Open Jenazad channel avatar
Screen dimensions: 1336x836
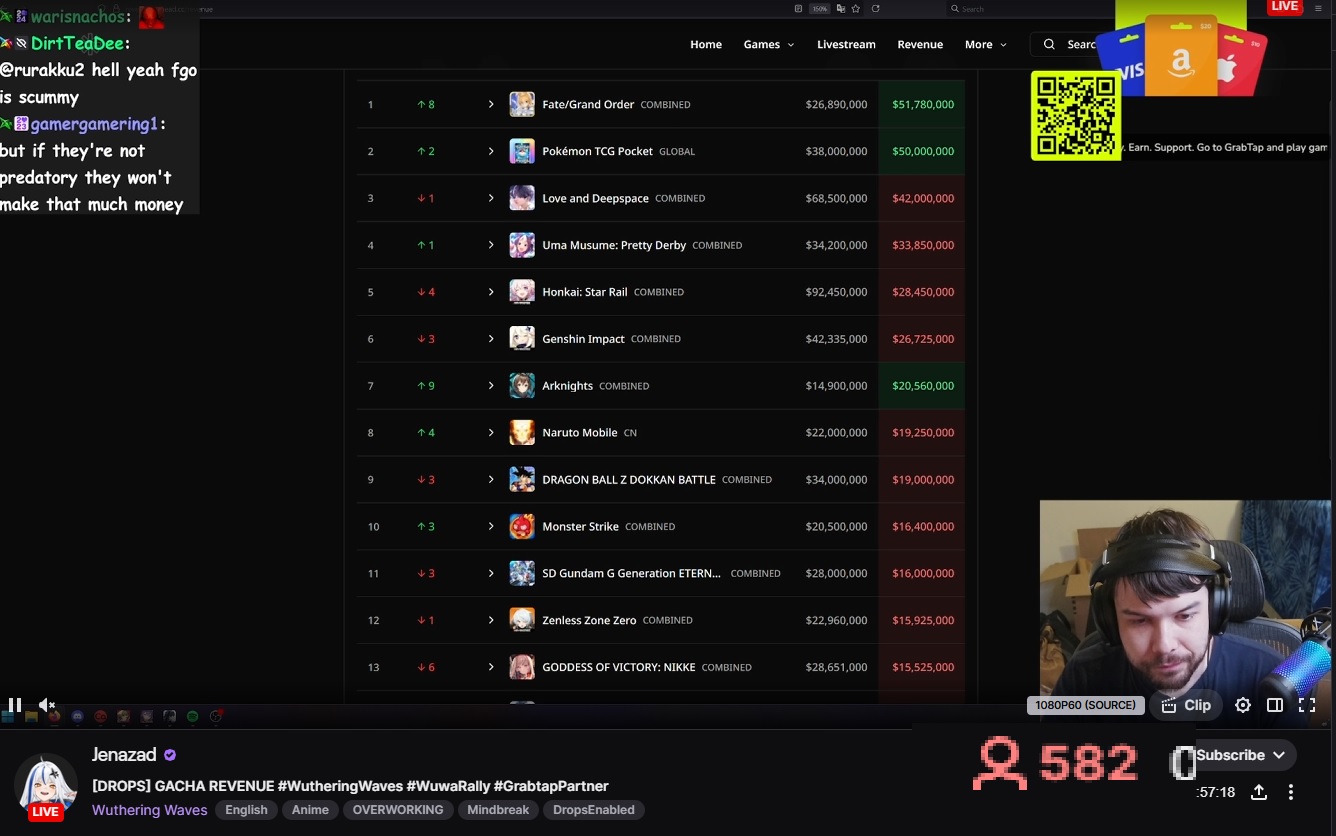point(45,785)
